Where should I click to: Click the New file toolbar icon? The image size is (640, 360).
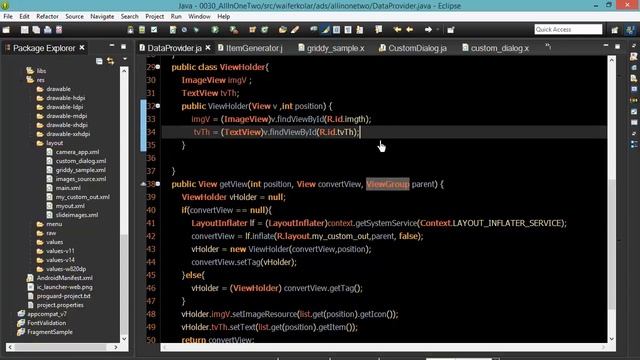(x=6, y=30)
